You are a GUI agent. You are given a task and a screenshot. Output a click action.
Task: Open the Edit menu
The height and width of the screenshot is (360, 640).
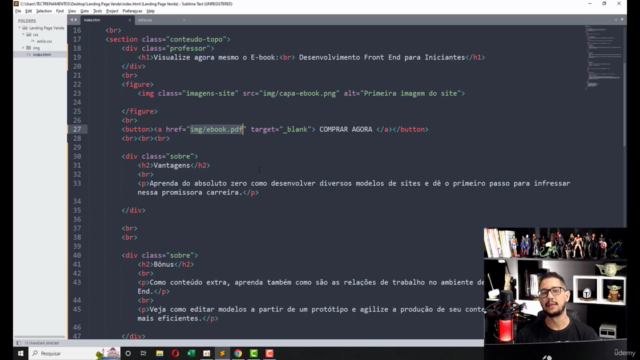[x=29, y=11]
